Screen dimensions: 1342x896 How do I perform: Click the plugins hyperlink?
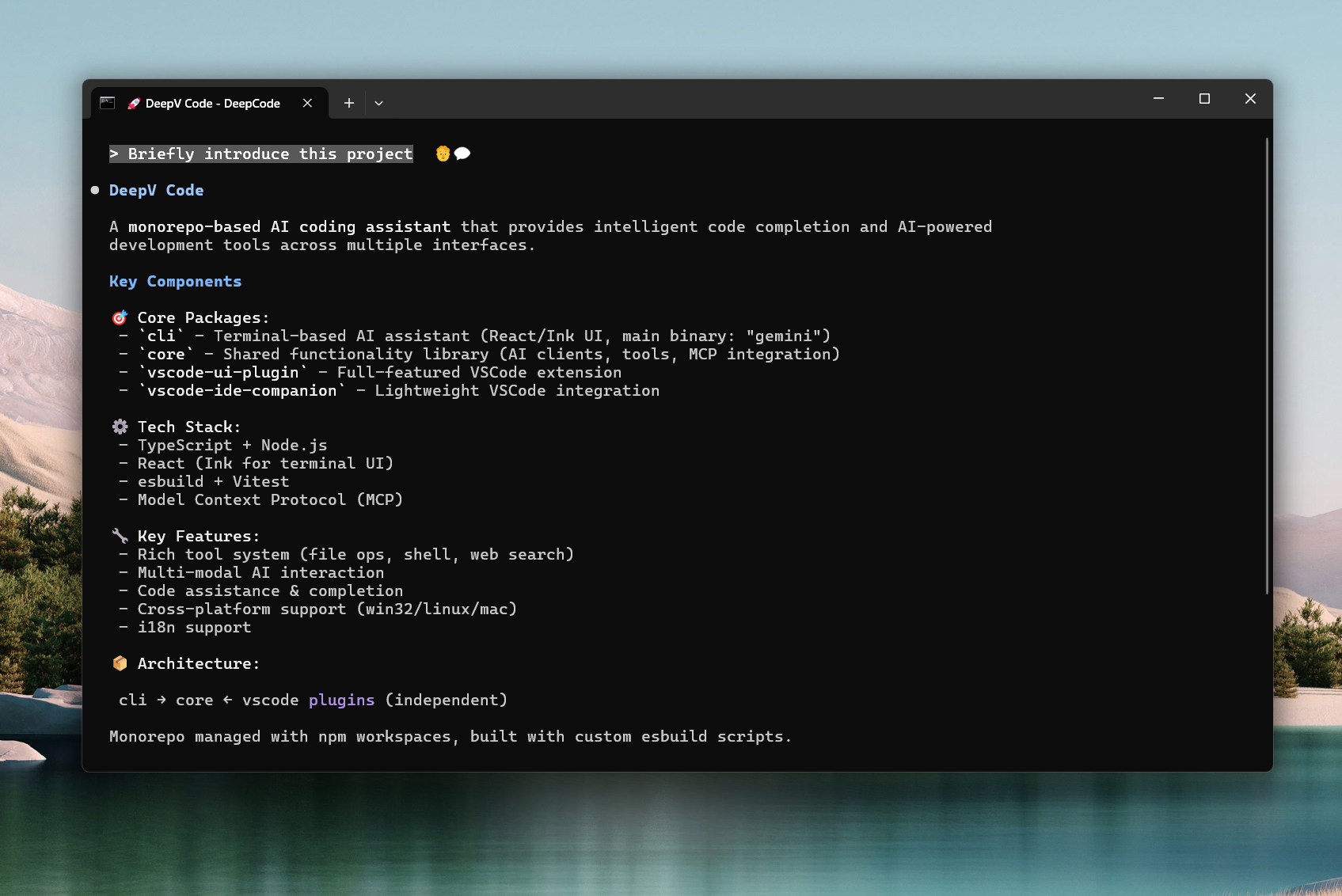[341, 700]
